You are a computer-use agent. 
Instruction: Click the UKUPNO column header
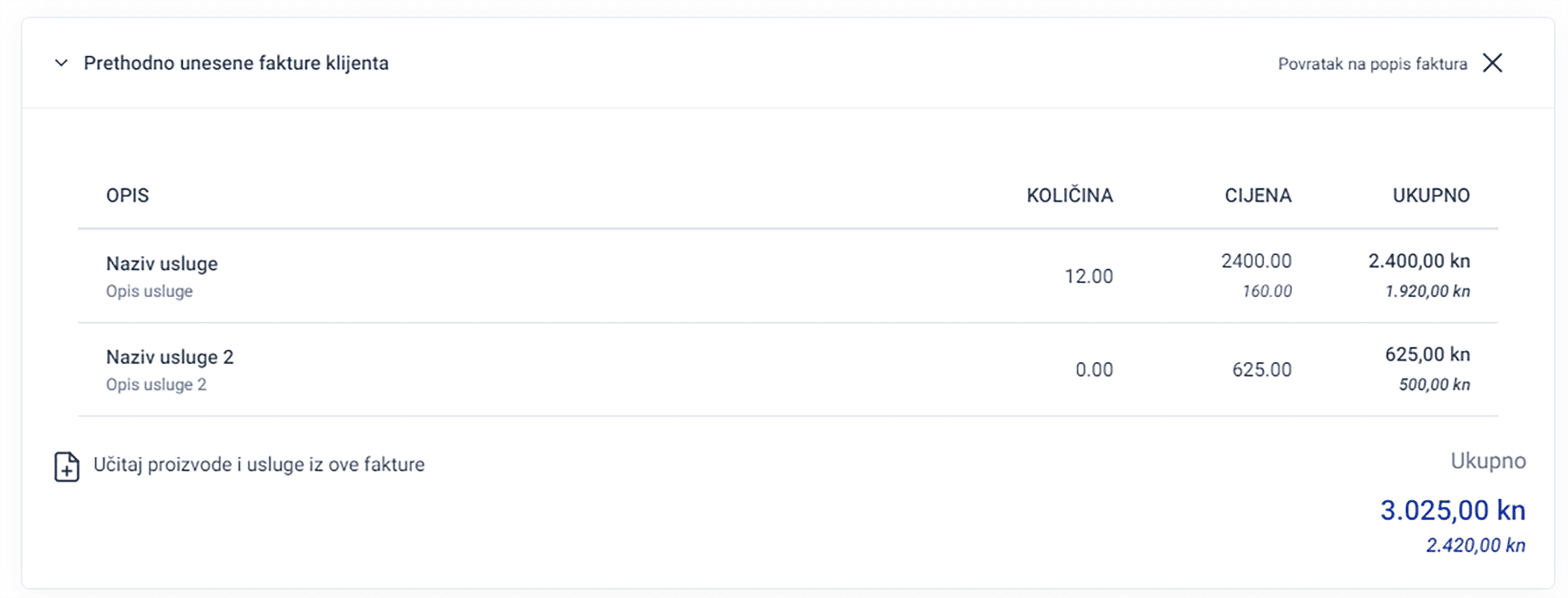(x=1431, y=195)
